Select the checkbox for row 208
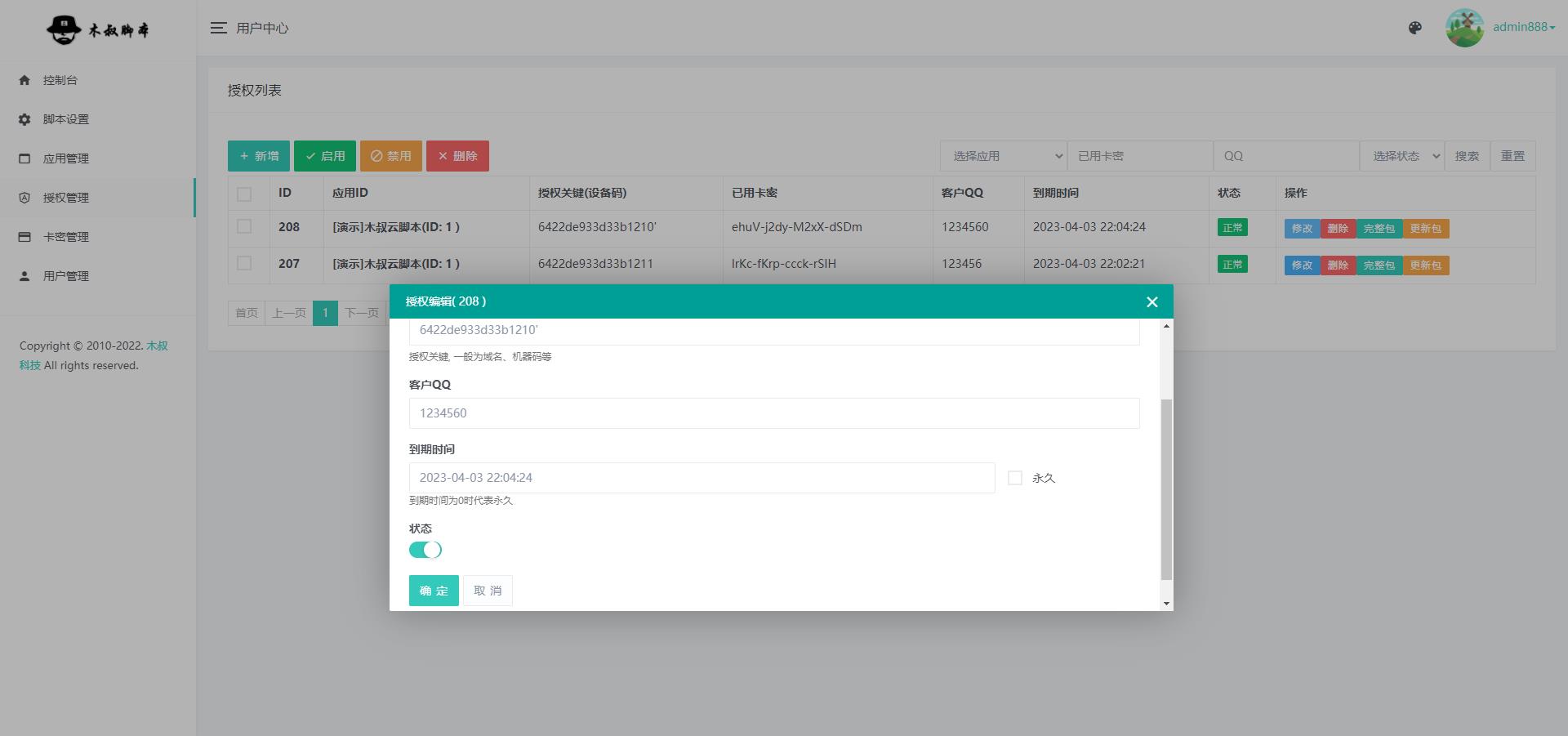 click(244, 227)
